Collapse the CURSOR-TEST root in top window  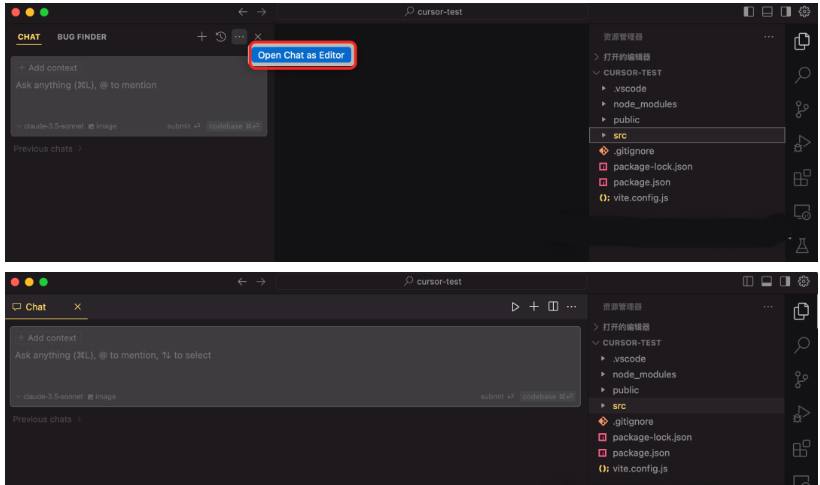pos(630,73)
